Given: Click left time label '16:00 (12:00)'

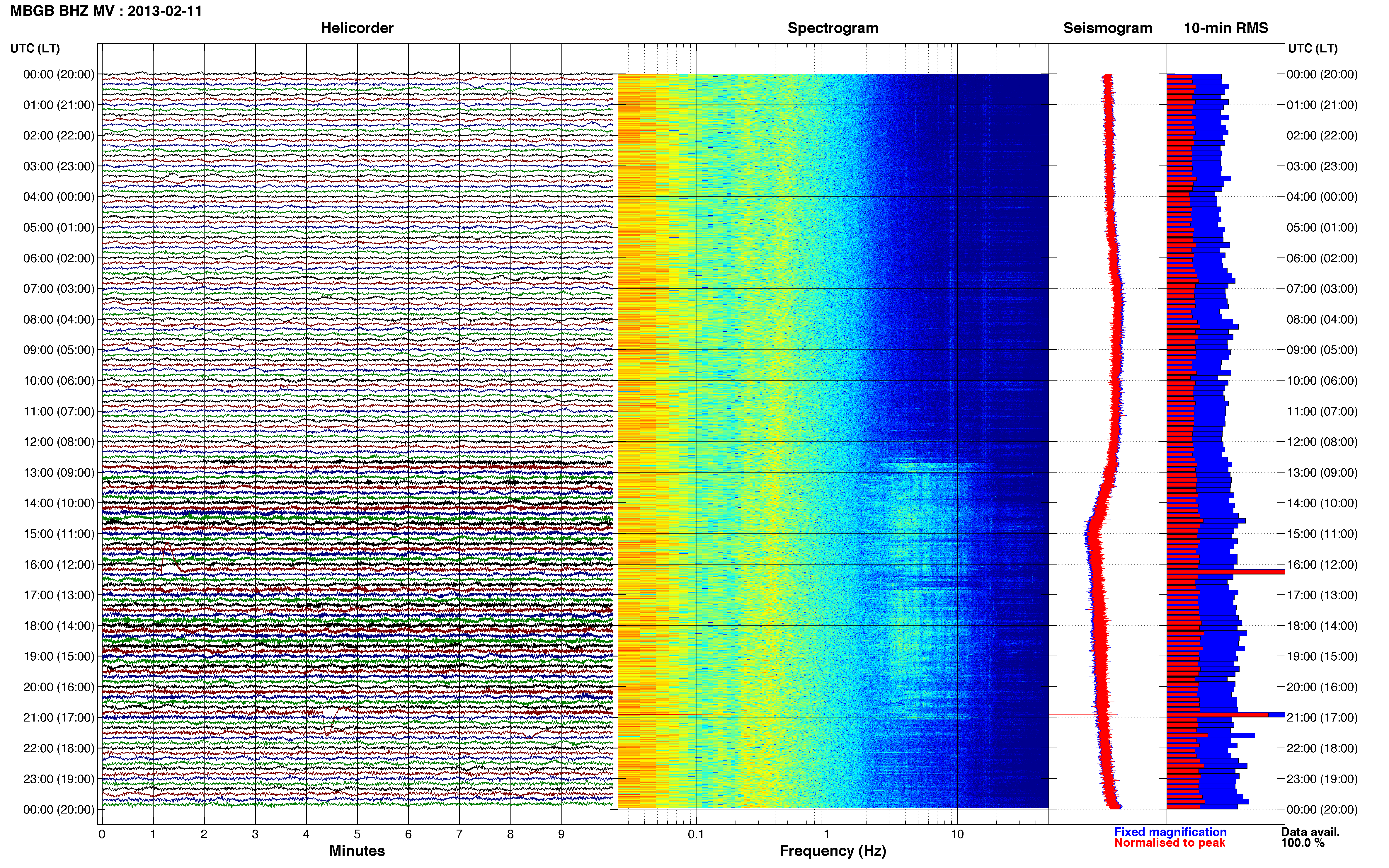Looking at the screenshot, I should click(59, 564).
